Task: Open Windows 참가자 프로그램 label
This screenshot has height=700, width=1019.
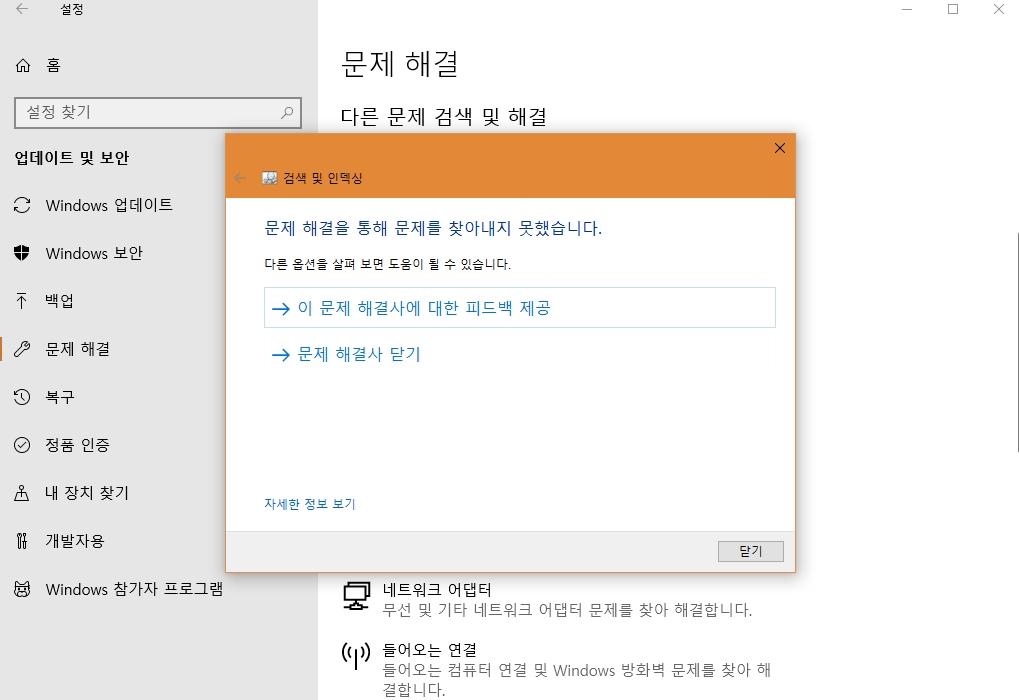Action: pos(135,590)
